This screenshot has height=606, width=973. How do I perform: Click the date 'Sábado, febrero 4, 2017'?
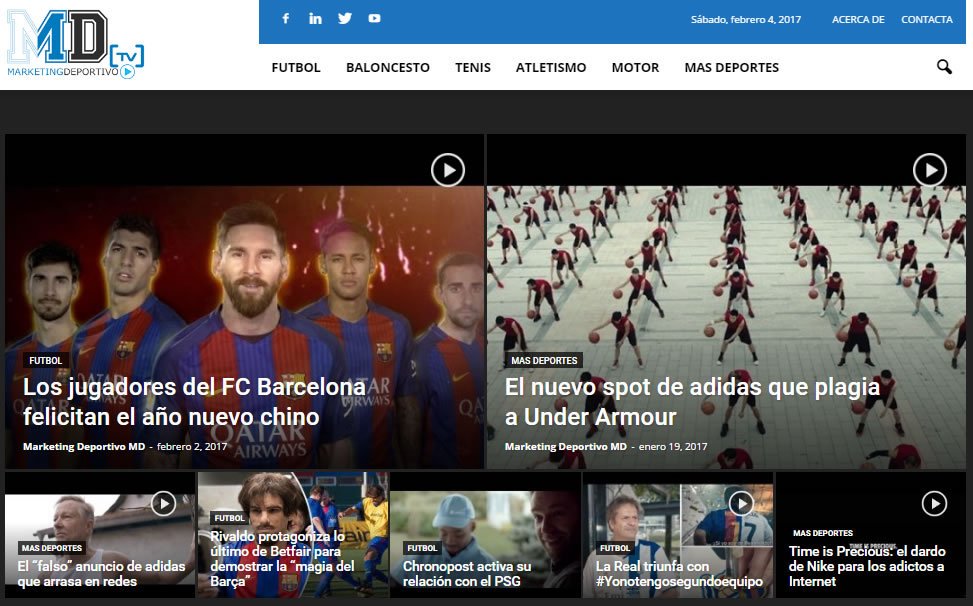point(746,19)
